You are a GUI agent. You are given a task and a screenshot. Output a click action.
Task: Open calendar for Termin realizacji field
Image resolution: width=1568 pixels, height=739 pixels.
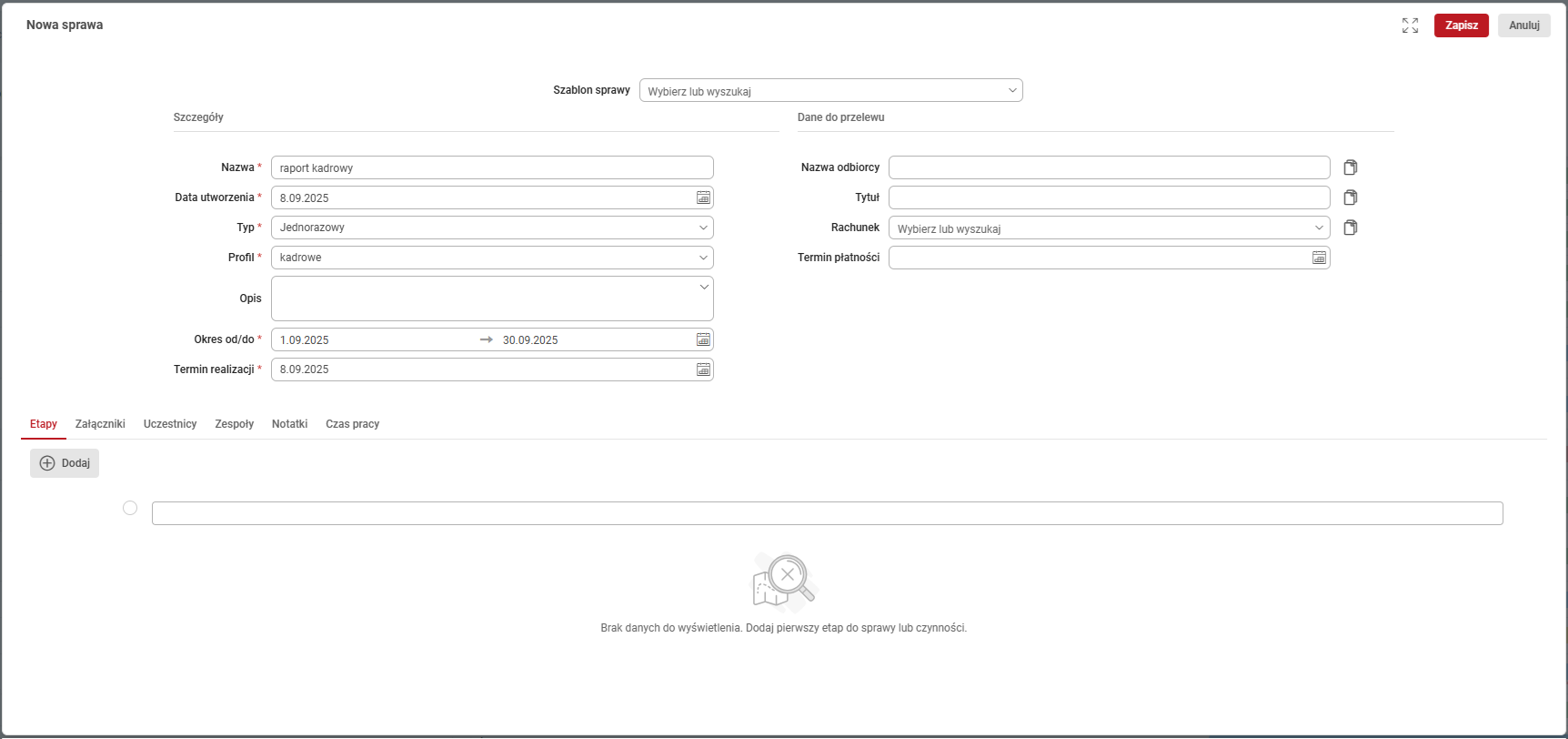coord(703,369)
